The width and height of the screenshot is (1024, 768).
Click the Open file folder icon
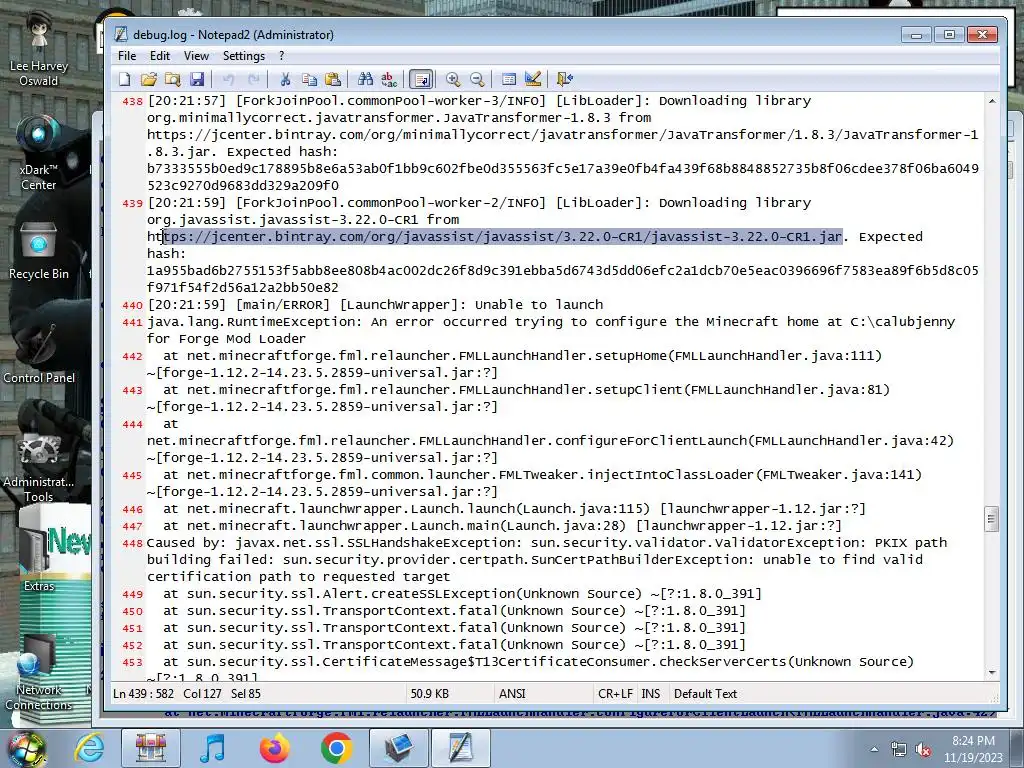point(148,79)
